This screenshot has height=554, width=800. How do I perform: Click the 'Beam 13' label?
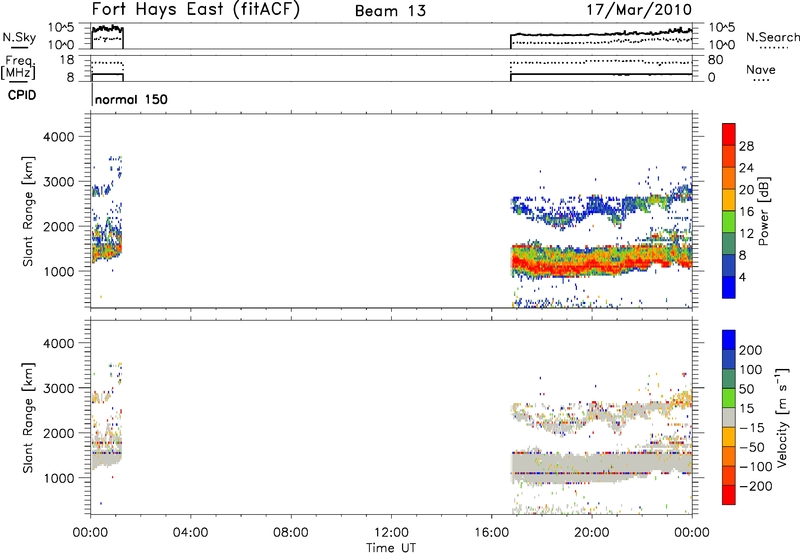click(x=390, y=11)
